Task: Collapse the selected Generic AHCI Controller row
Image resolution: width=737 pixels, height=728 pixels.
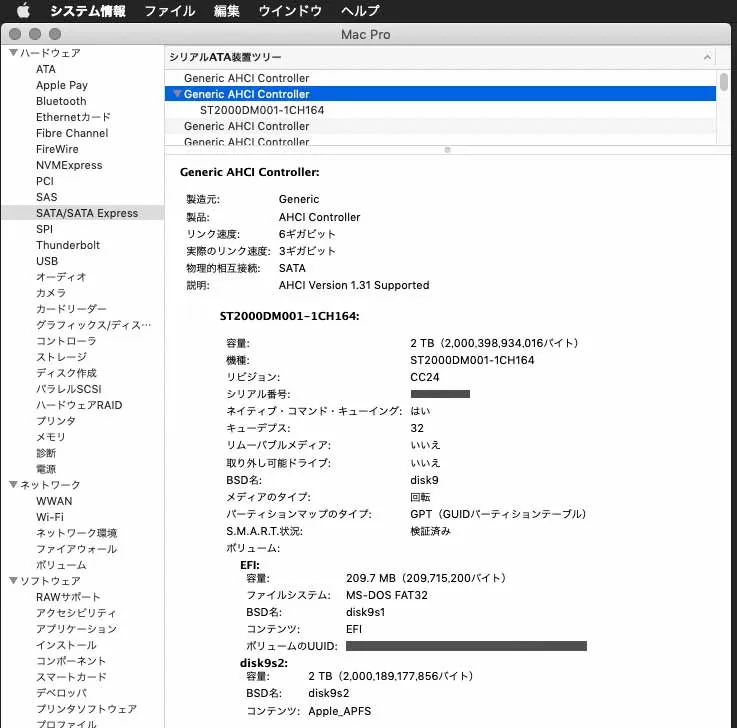Action: (x=177, y=94)
